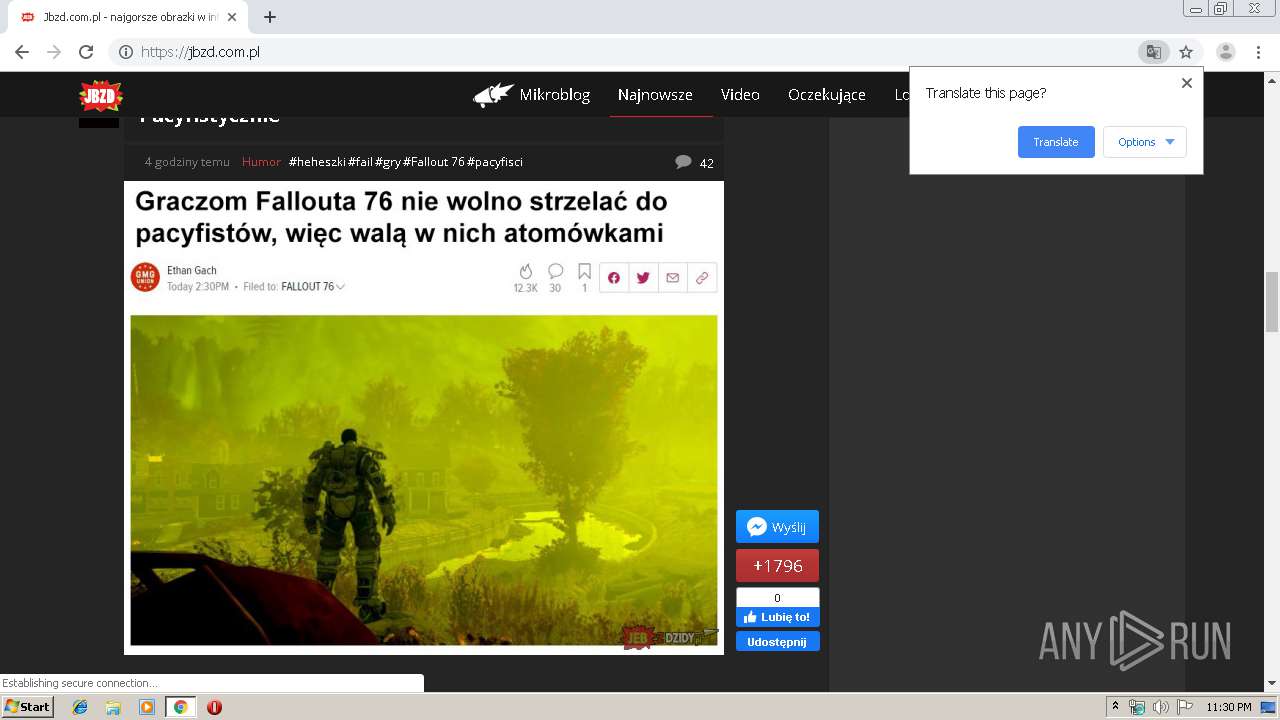1280x720 pixels.
Task: Open the Chrome three-dot menu
Action: (1258, 52)
